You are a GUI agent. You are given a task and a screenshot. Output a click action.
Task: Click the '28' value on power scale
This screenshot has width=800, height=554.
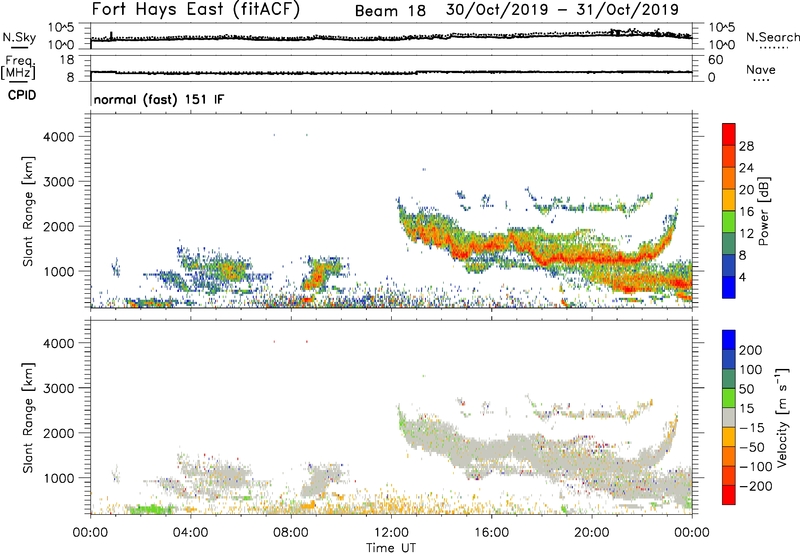tap(746, 146)
